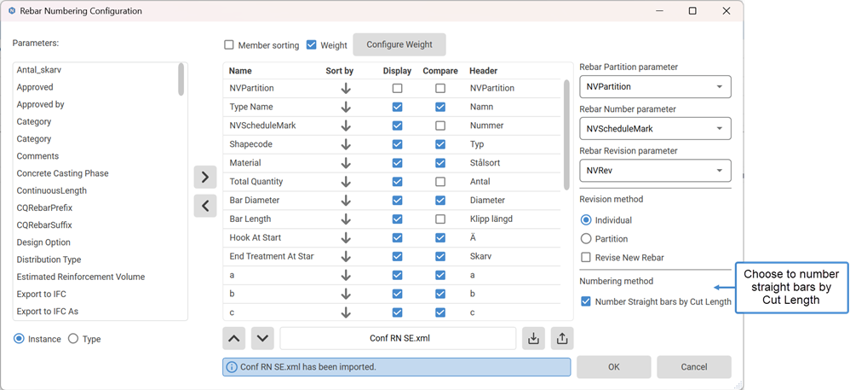850x390 pixels.
Task: Select the Partition revision method
Action: (x=585, y=239)
